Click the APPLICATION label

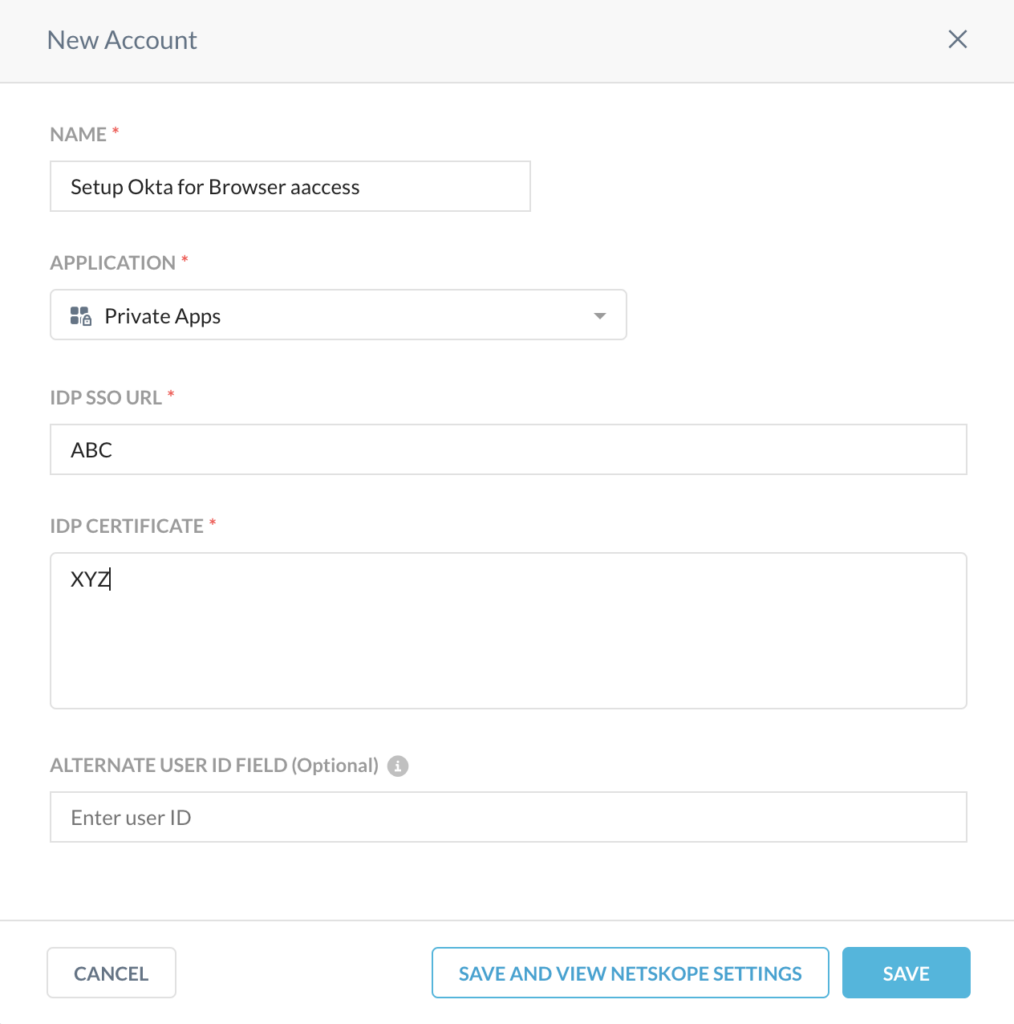pos(112,263)
